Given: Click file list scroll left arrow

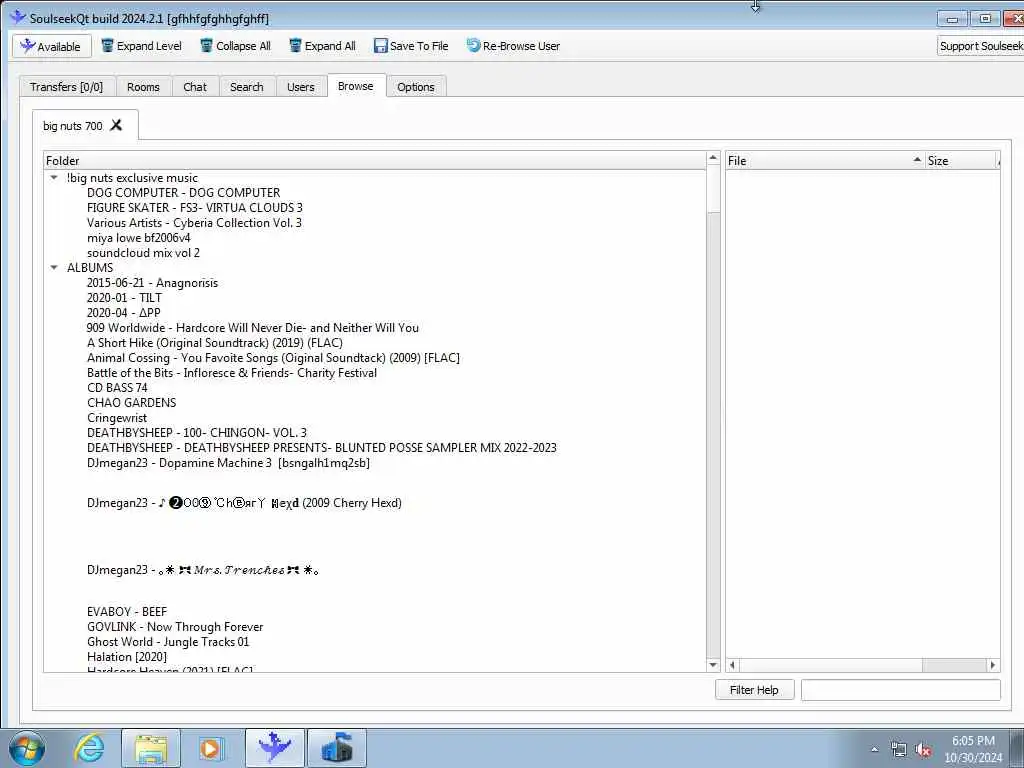Looking at the screenshot, I should coord(732,665).
